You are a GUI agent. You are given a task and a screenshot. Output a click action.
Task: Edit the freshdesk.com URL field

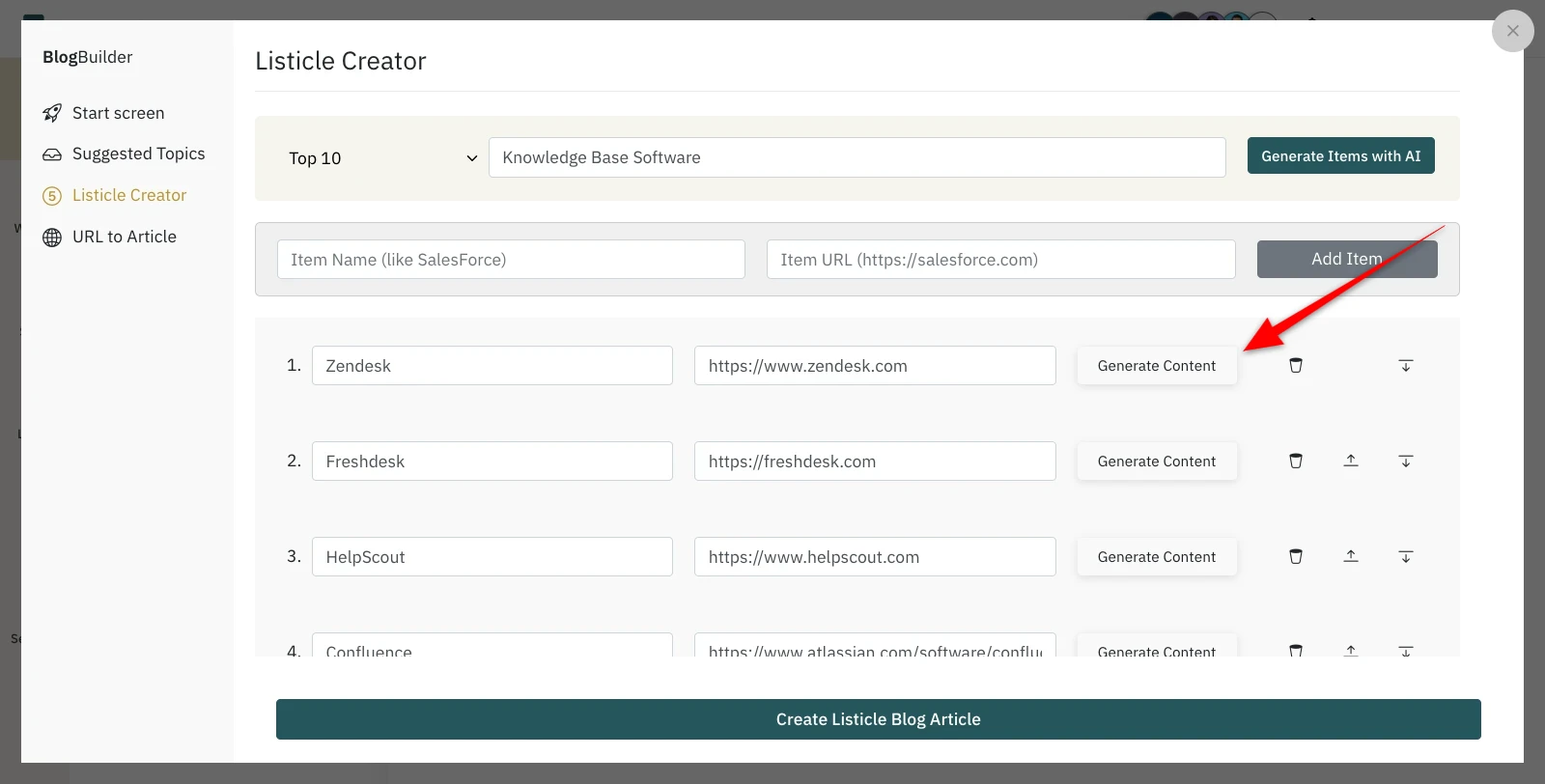tap(875, 462)
